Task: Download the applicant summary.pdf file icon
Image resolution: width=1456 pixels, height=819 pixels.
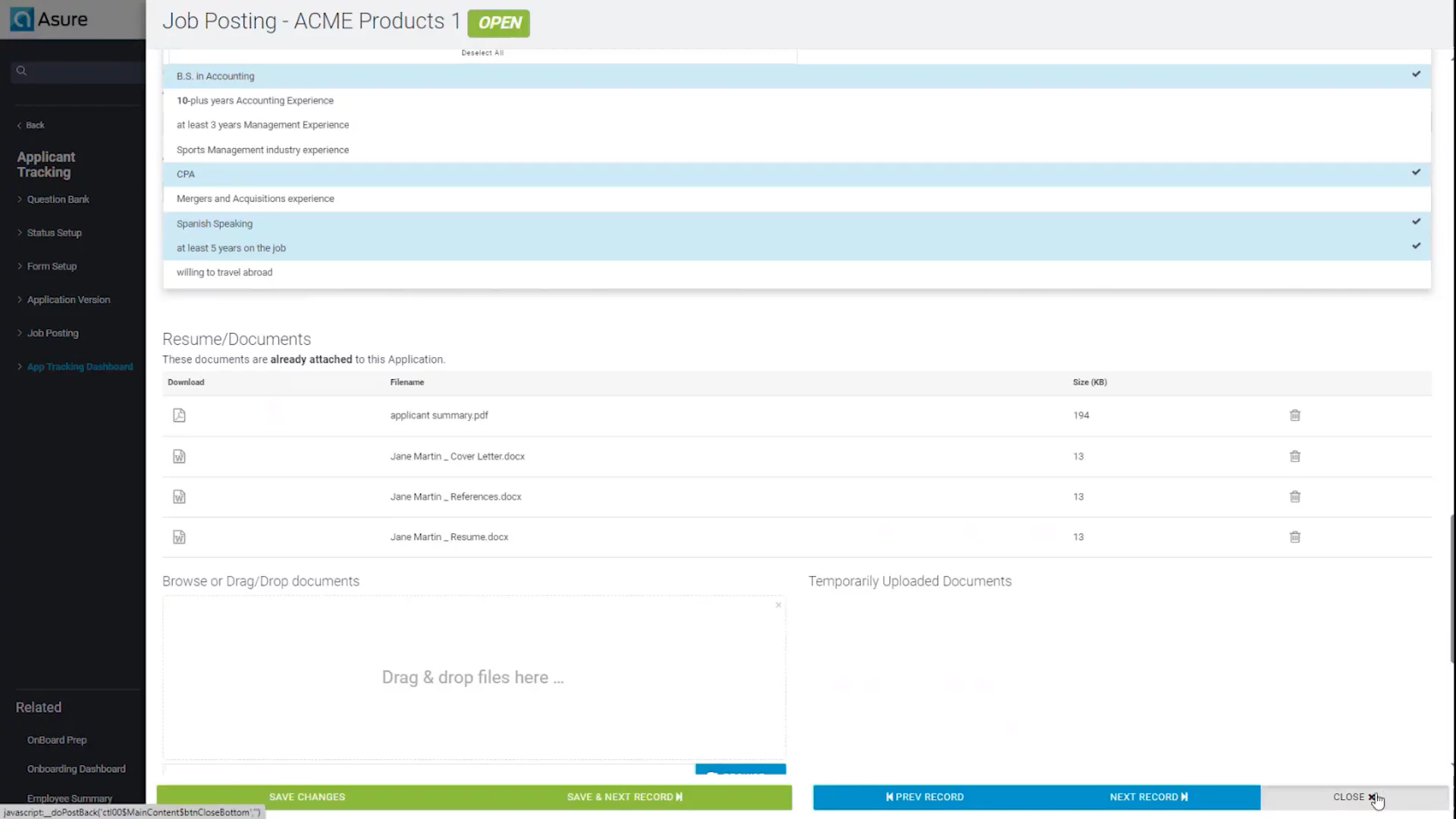Action: [x=179, y=416]
